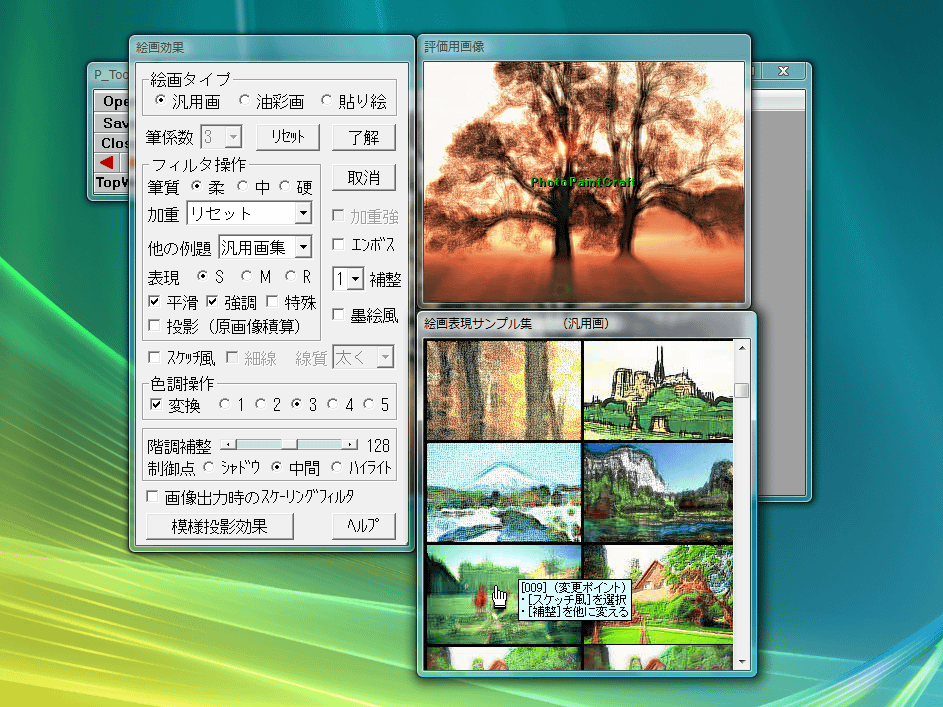This screenshot has height=707, width=943.
Task: Click the ヘルプ button
Action: click(x=364, y=527)
